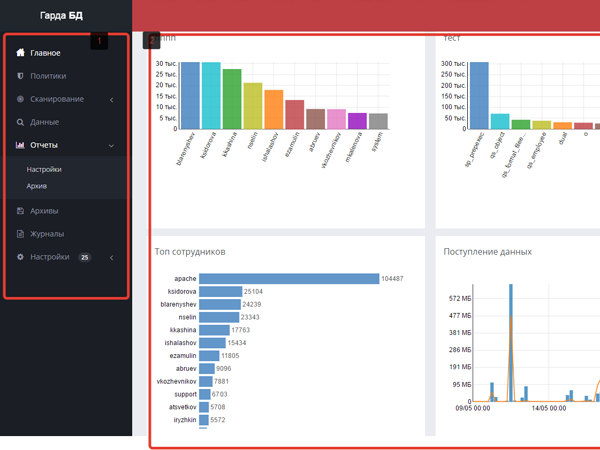
Task: Click the tallest spike in Поступление данных
Action: [511, 342]
